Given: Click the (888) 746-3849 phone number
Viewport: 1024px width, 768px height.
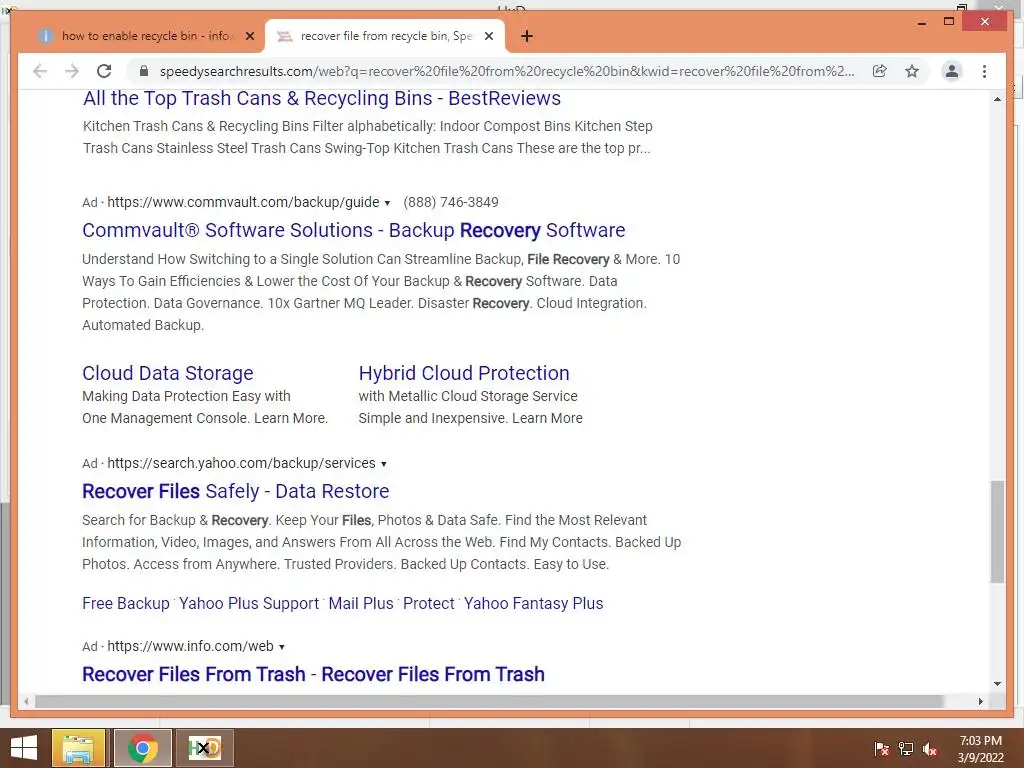Looking at the screenshot, I should 451,202.
